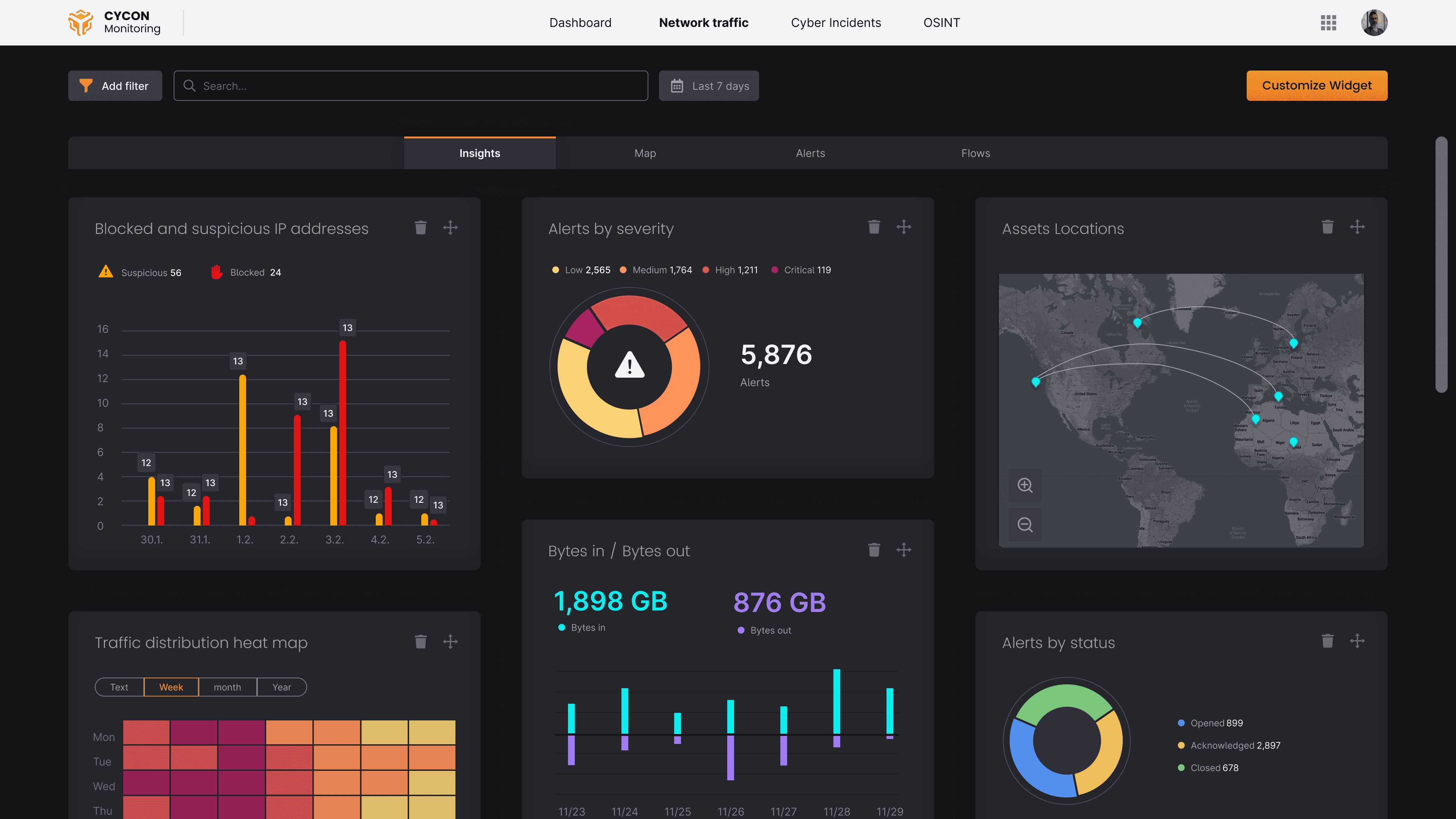
Task: Zoom in on the assets map
Action: tap(1025, 485)
